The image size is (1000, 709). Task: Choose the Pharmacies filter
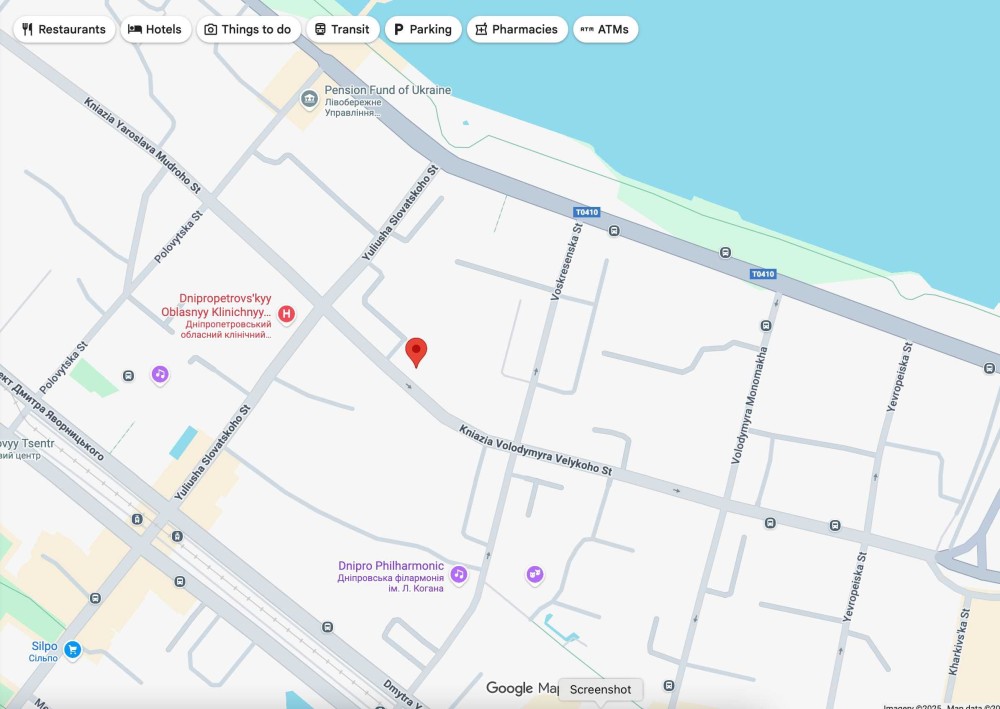[x=516, y=29]
